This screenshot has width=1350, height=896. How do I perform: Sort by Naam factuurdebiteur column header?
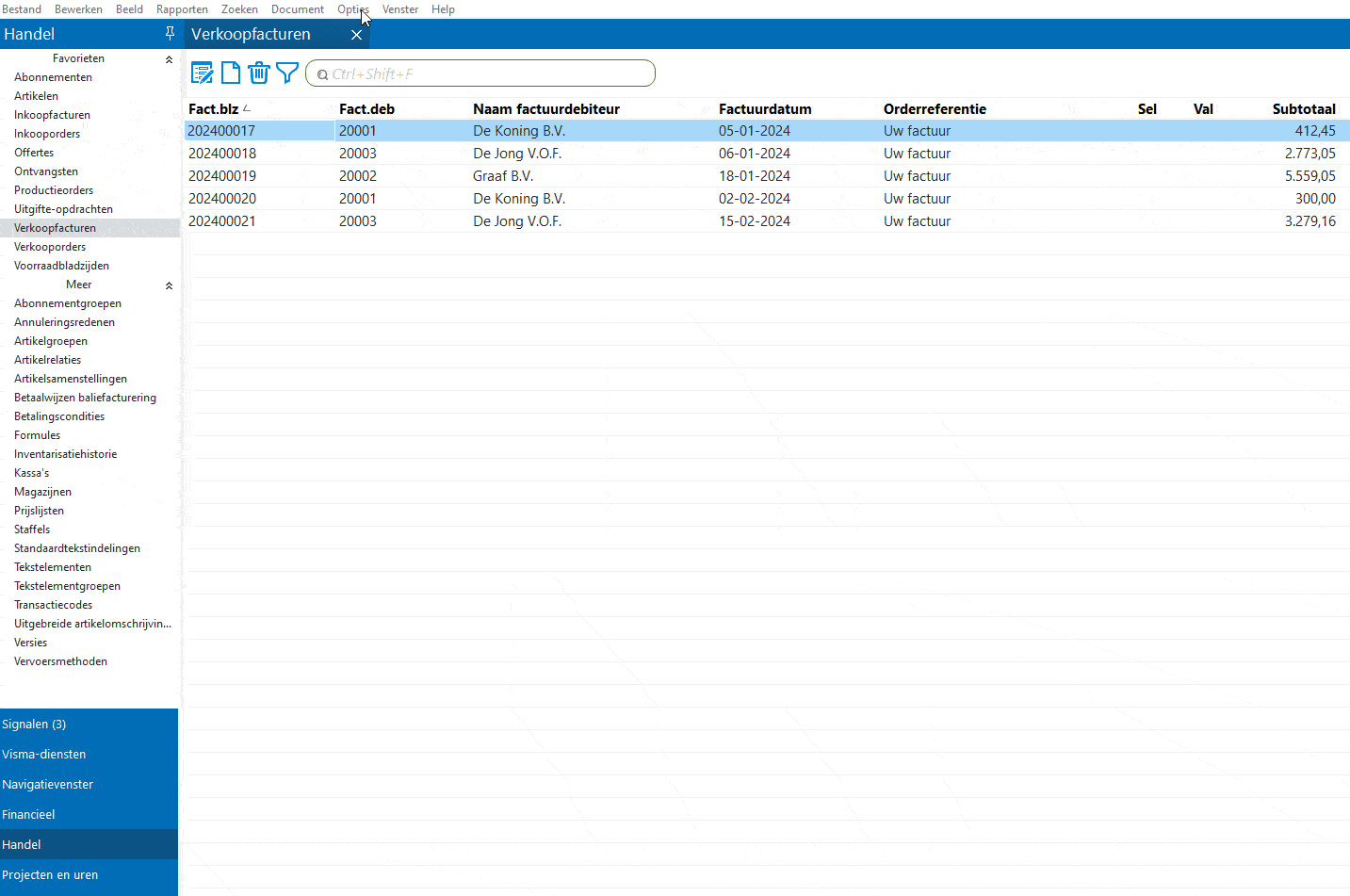click(546, 109)
